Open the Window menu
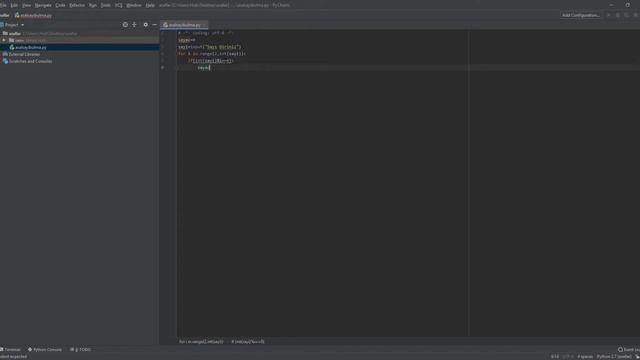640x360 pixels. pyautogui.click(x=133, y=5)
